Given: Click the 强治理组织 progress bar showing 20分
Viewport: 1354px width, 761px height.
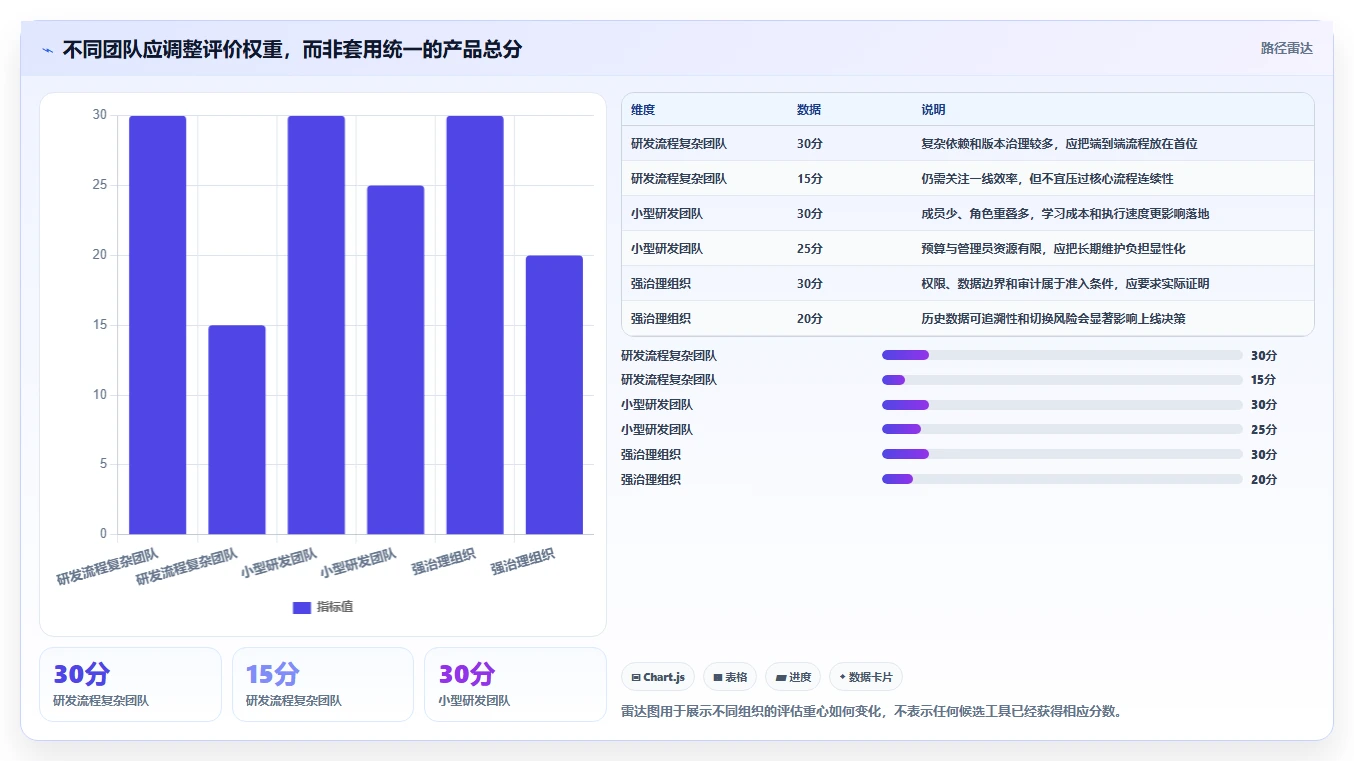Looking at the screenshot, I should 1062,479.
